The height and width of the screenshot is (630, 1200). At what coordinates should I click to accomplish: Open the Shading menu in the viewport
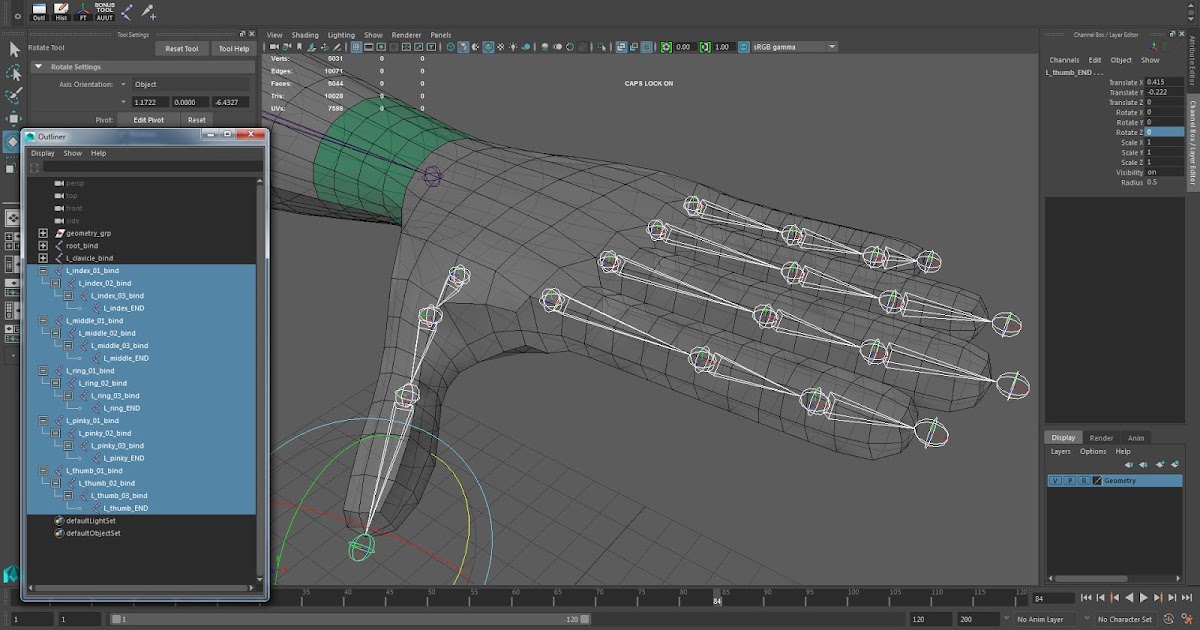coord(305,34)
